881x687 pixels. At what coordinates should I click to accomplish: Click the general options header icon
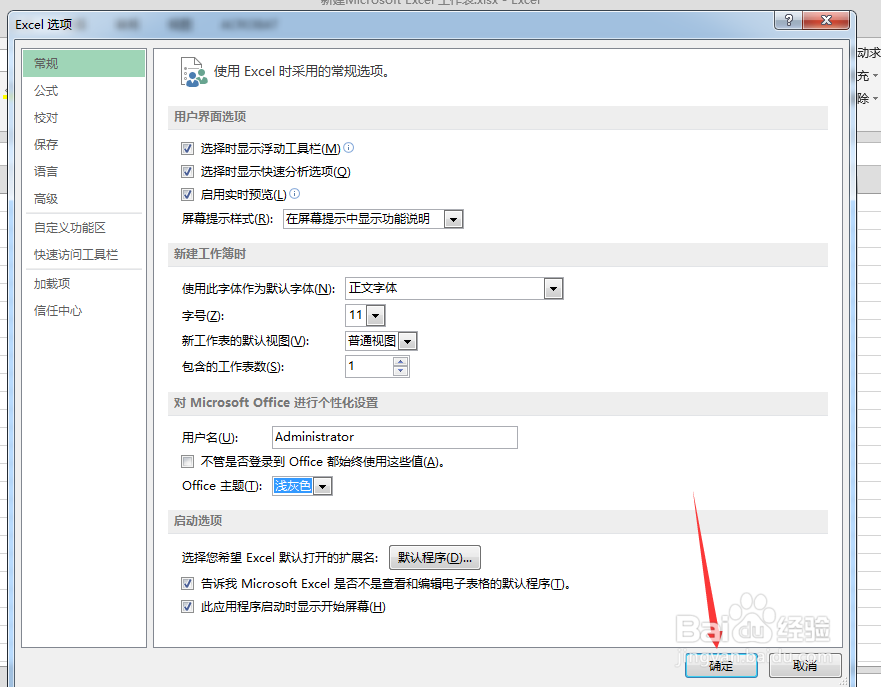click(x=194, y=72)
